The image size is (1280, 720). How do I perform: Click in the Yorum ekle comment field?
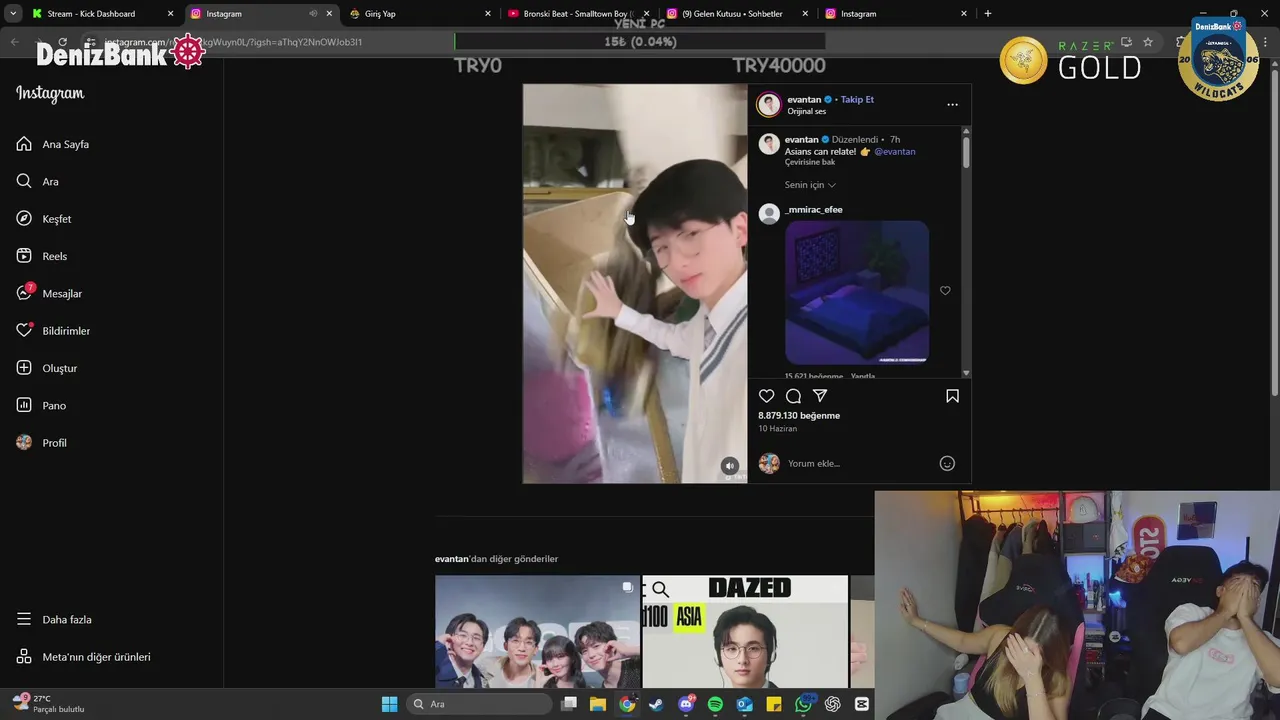858,463
